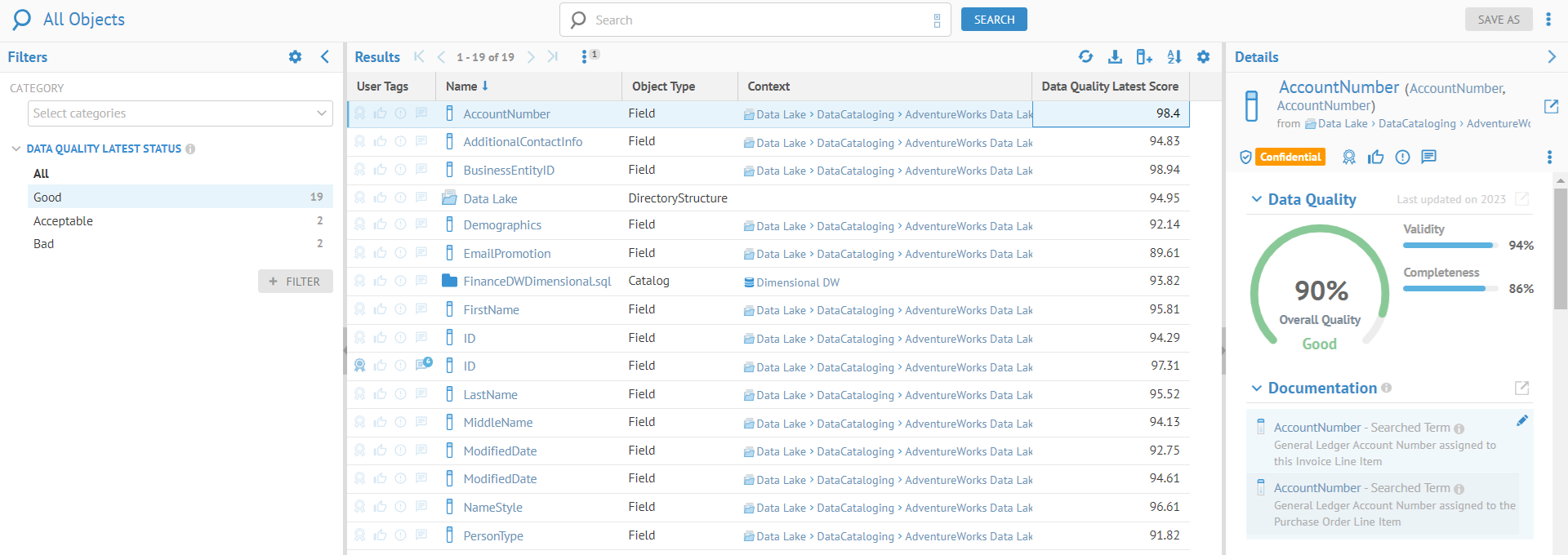
Task: Click the thumbs-up icon in Details panel
Action: tap(1376, 157)
